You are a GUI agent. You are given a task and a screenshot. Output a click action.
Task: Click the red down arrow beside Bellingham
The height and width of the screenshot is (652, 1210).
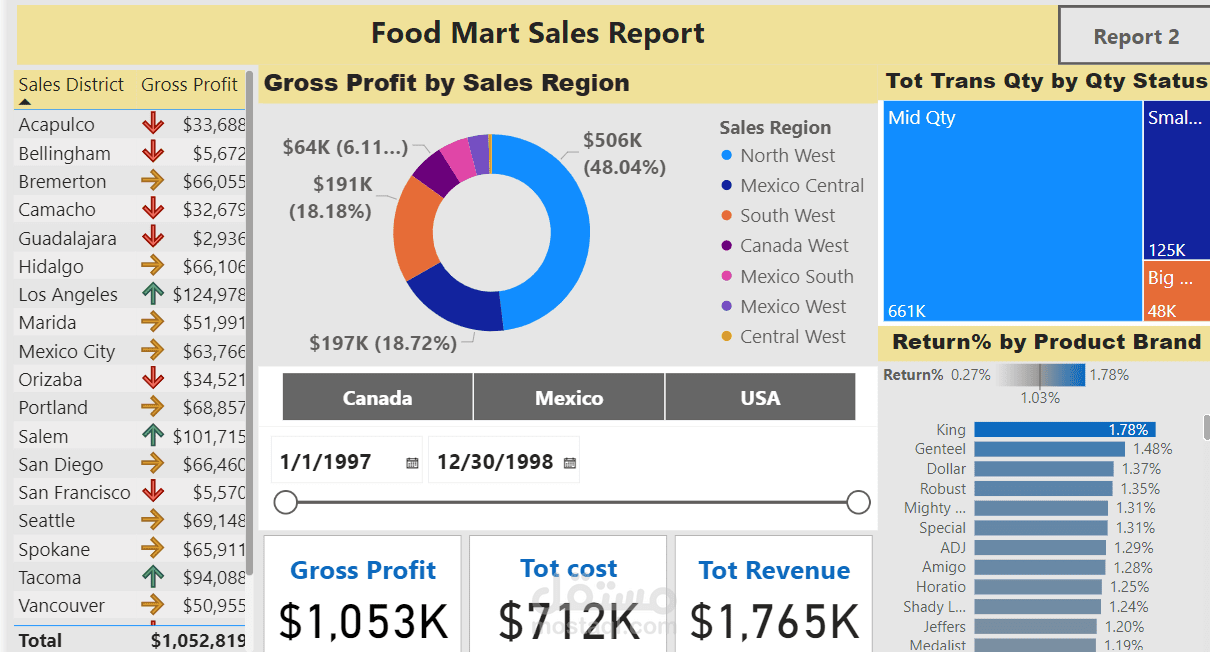pyautogui.click(x=152, y=153)
